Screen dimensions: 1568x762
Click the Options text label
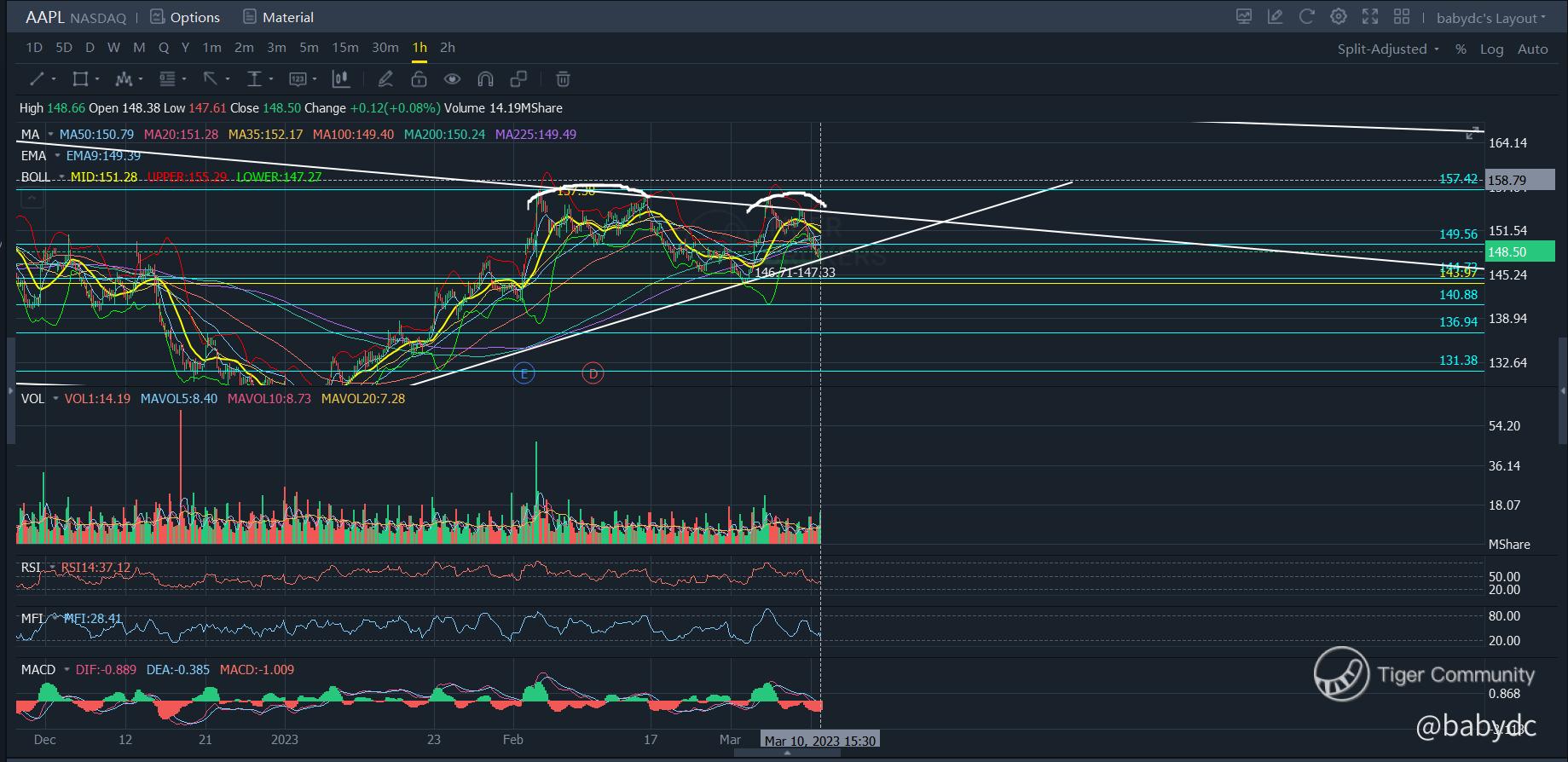coord(195,17)
